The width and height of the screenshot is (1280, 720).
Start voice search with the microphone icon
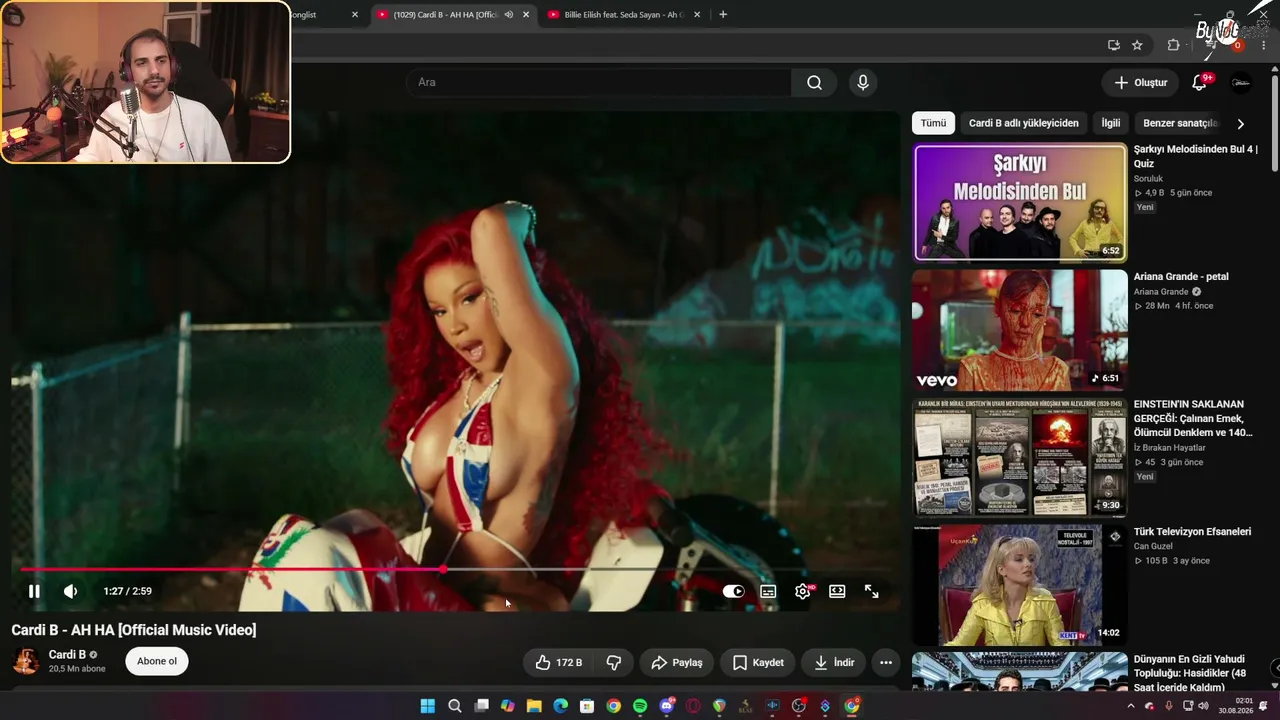point(863,82)
